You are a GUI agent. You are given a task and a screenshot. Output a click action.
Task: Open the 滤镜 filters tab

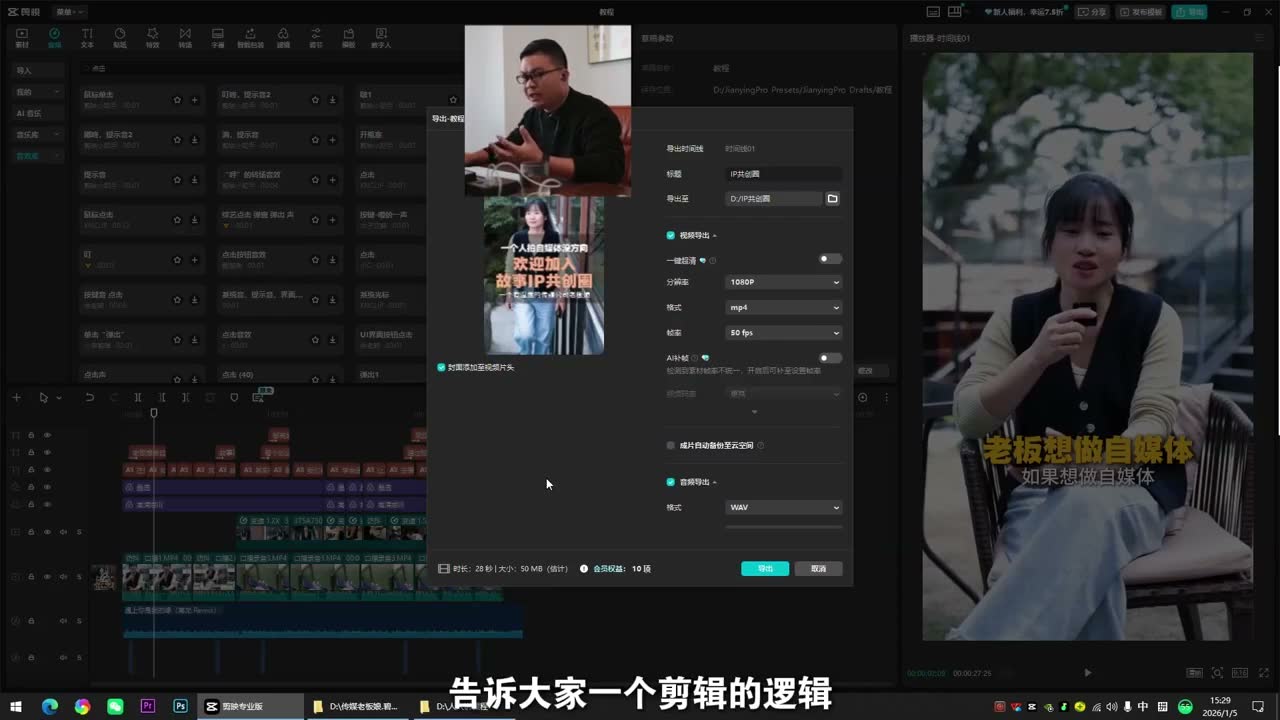pos(283,38)
